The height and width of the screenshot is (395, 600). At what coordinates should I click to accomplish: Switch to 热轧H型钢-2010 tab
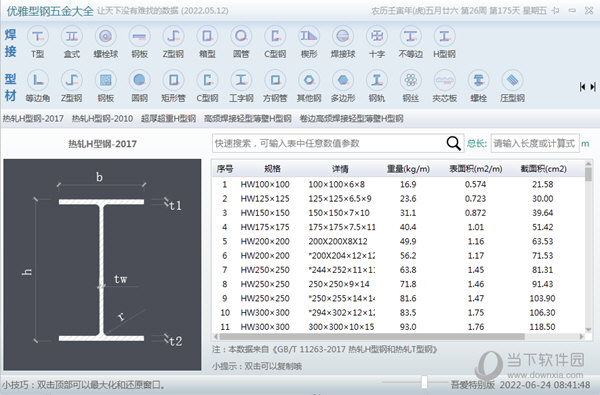tap(103, 119)
